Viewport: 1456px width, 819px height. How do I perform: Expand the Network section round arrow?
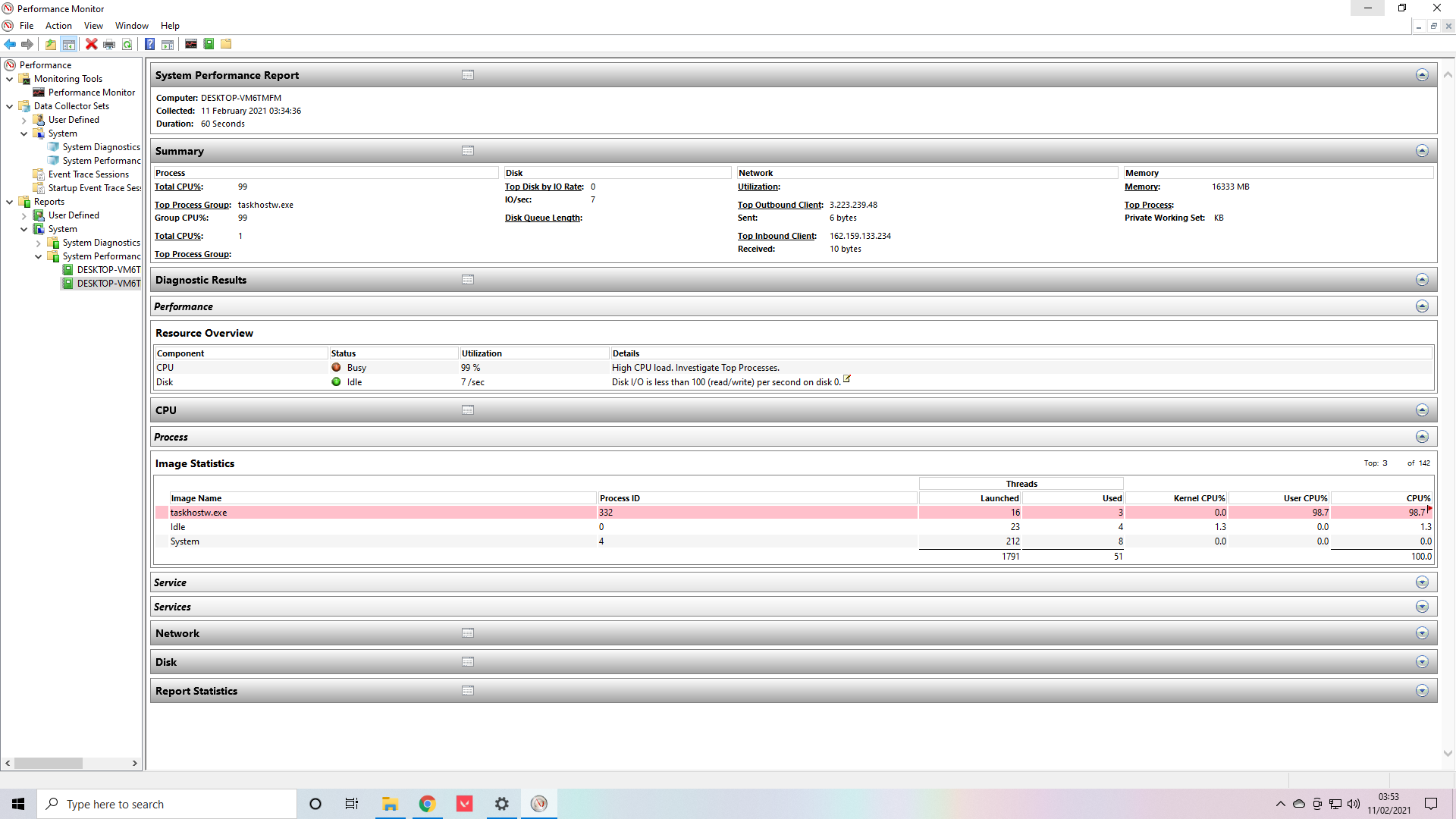(1422, 633)
